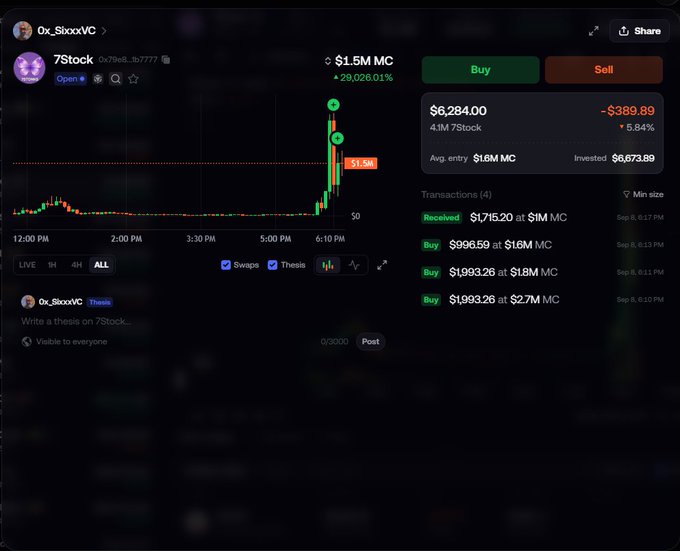Click the -$389.89 loss value
This screenshot has width=680, height=551.
point(628,111)
